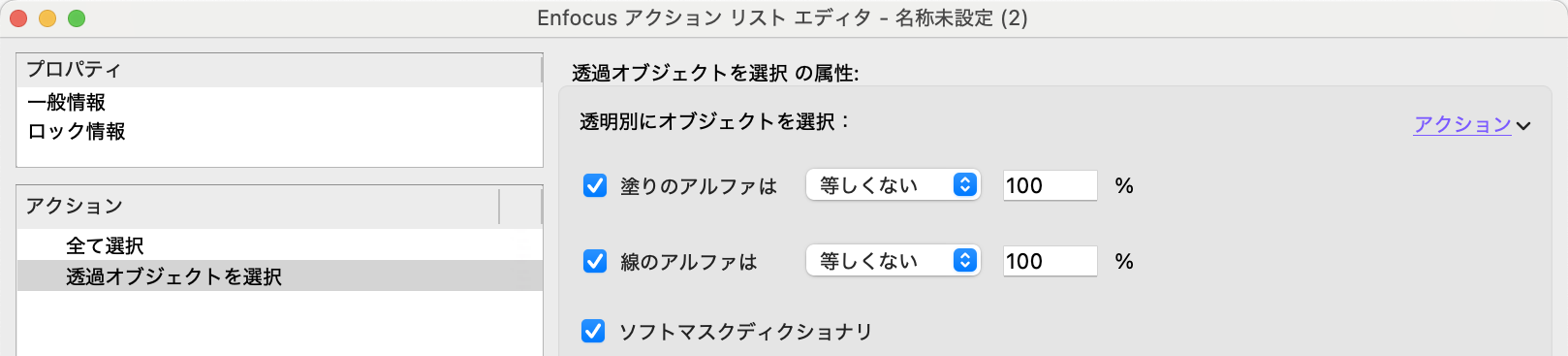1568x356 pixels.
Task: Uncheck the 線のアルファは checkbox
Action: coord(595,261)
